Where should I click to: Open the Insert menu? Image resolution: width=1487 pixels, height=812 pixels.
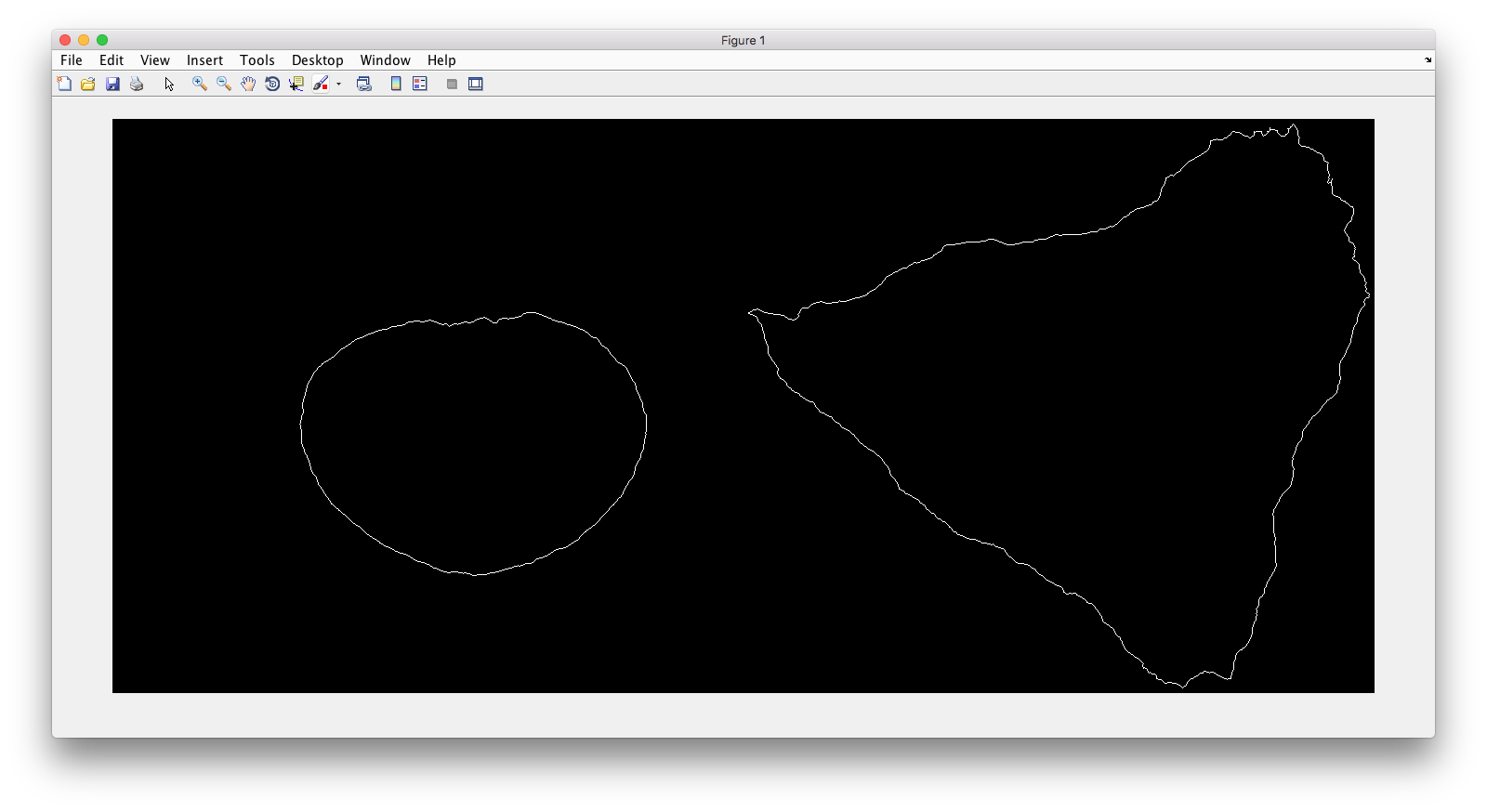tap(204, 60)
